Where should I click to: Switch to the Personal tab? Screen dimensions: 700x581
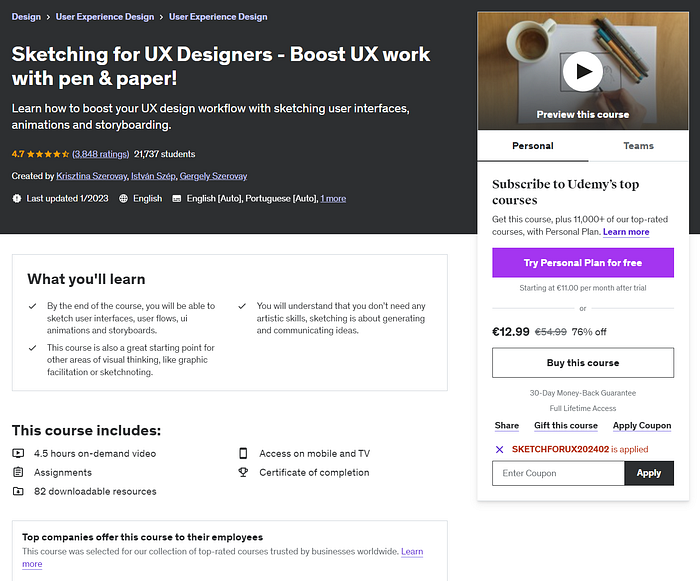533,146
